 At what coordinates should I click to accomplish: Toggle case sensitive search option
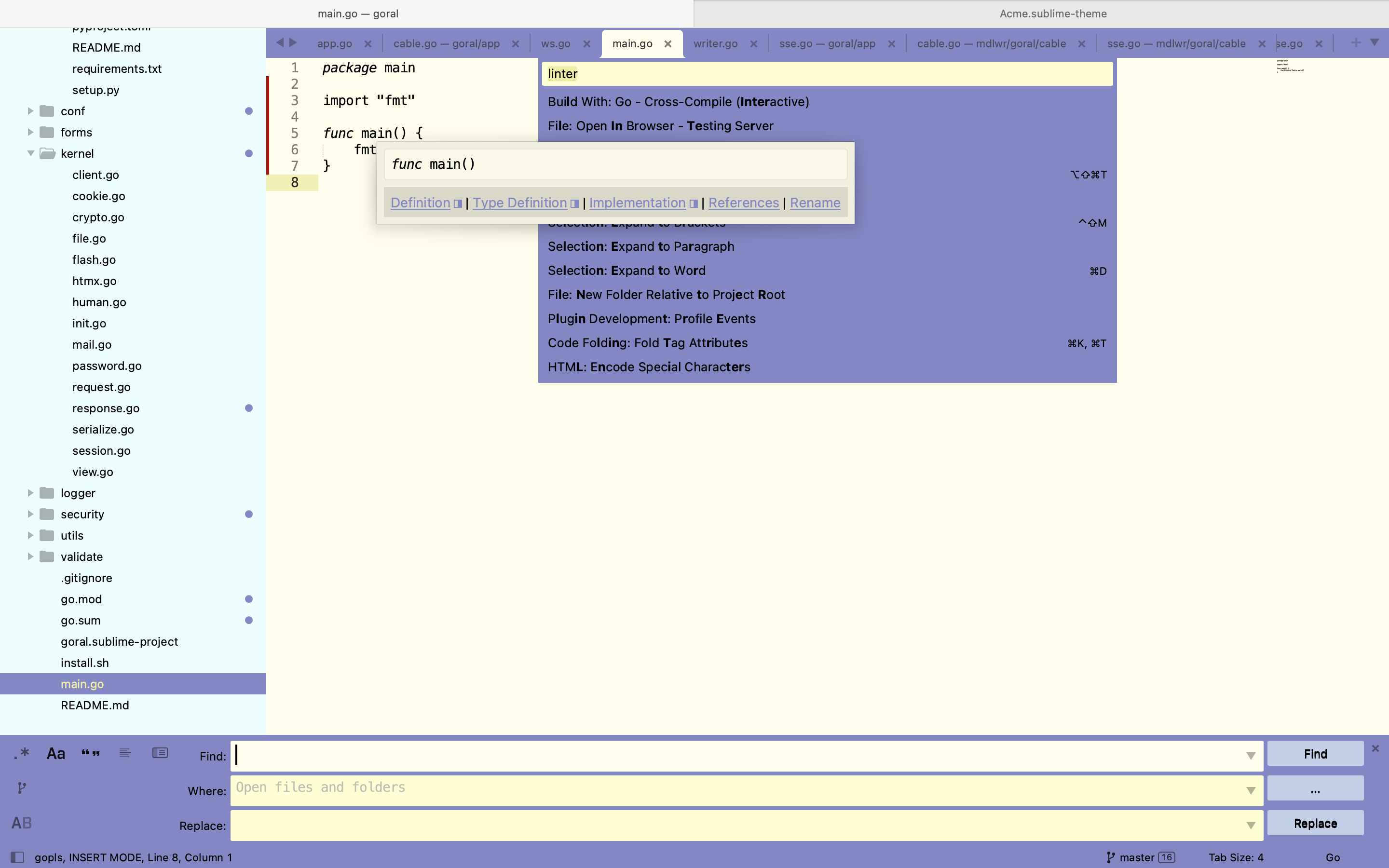pos(55,753)
